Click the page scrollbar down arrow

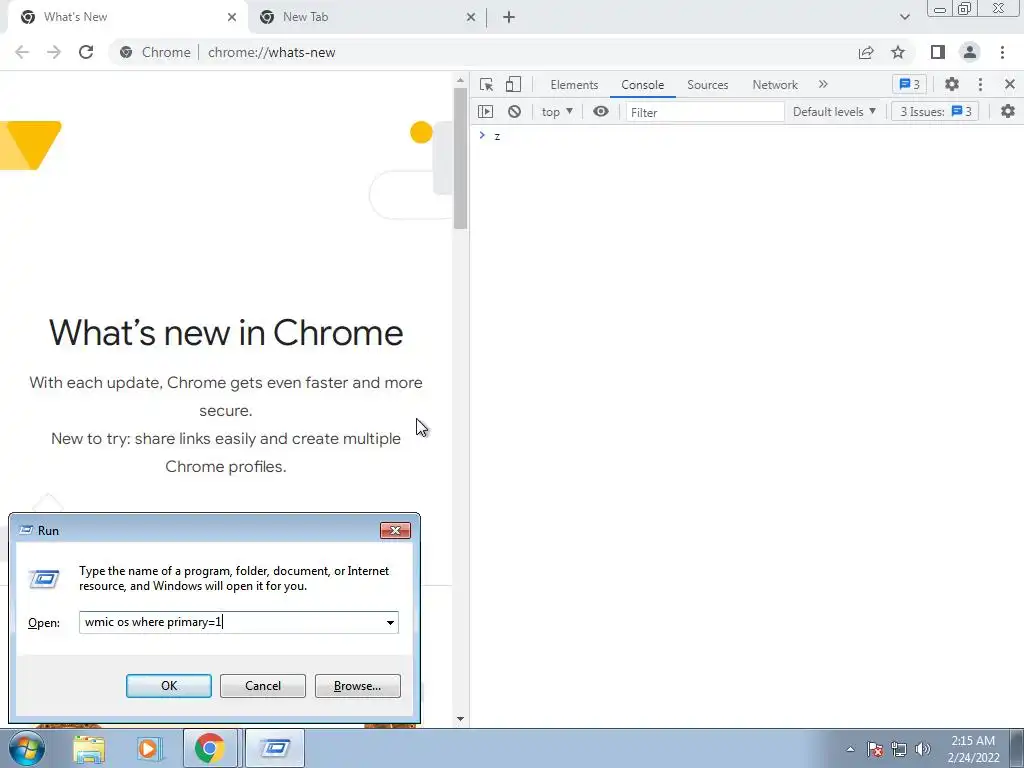pos(460,719)
